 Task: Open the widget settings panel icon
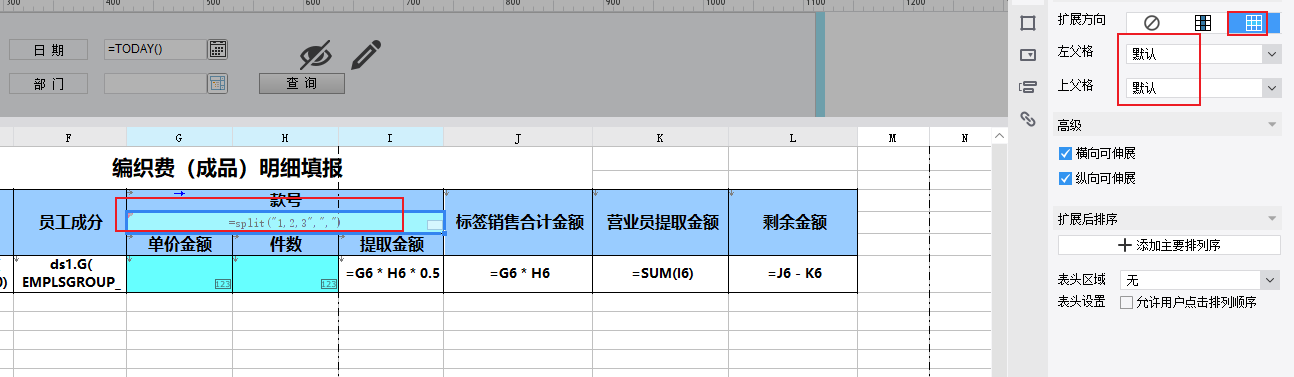coord(1027,54)
